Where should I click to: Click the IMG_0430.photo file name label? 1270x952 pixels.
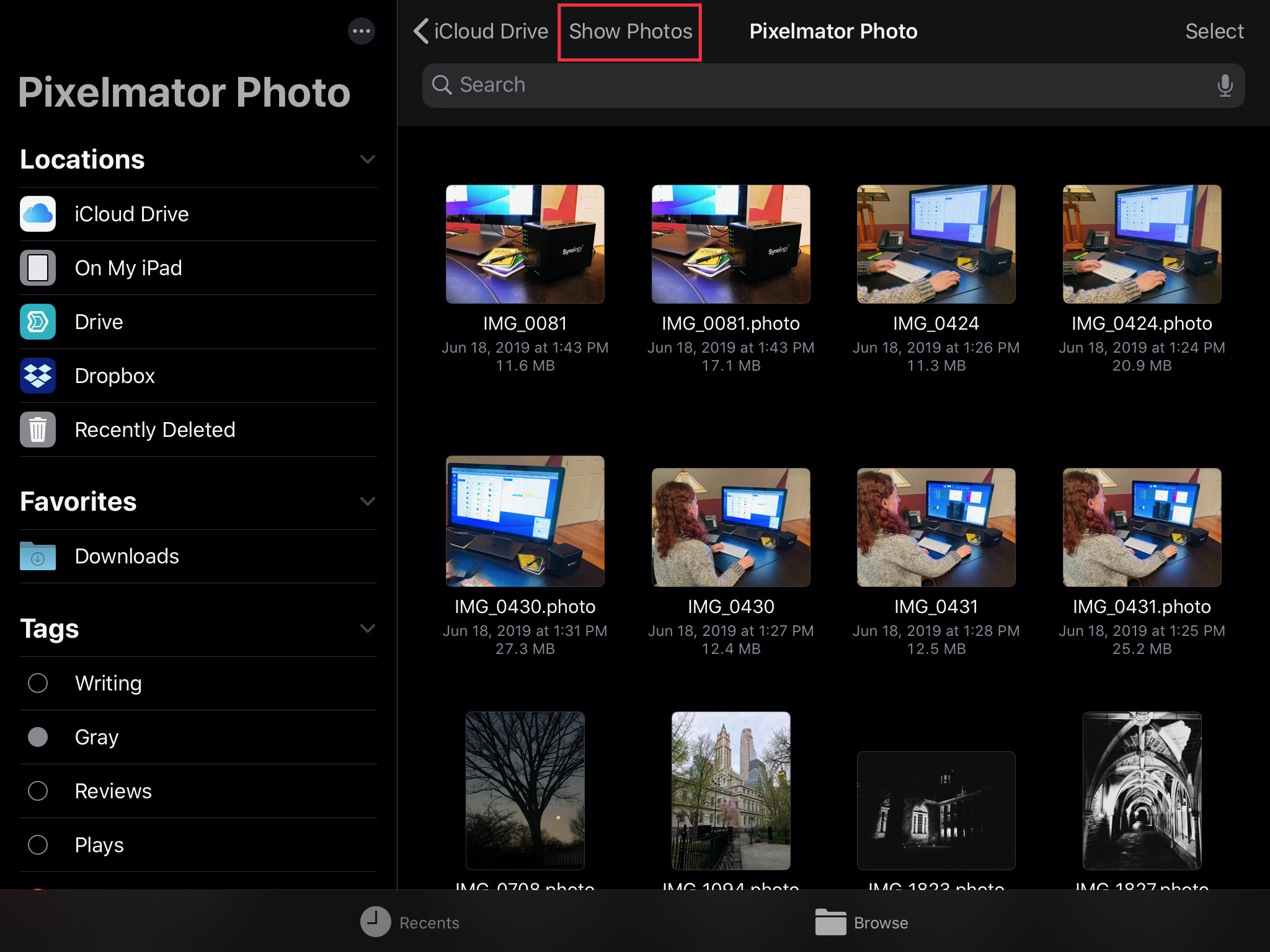point(525,607)
